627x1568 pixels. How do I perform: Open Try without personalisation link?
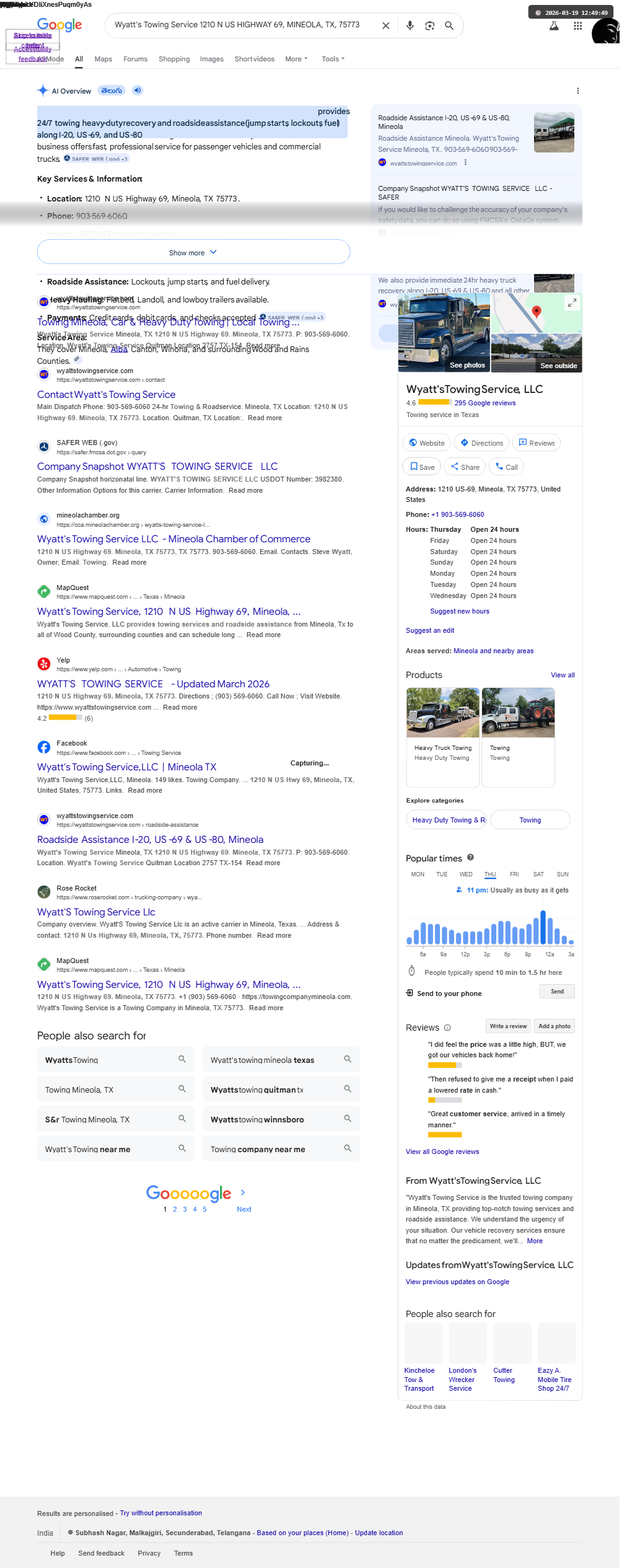click(x=161, y=1513)
